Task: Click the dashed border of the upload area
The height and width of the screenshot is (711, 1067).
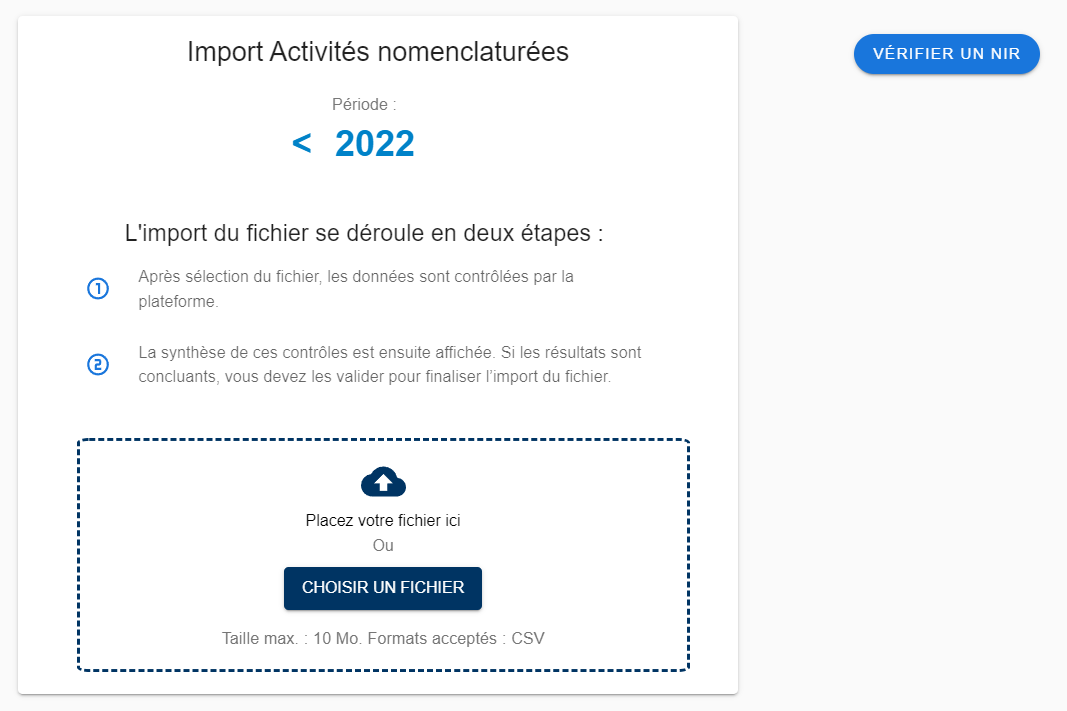Action: [x=383, y=437]
